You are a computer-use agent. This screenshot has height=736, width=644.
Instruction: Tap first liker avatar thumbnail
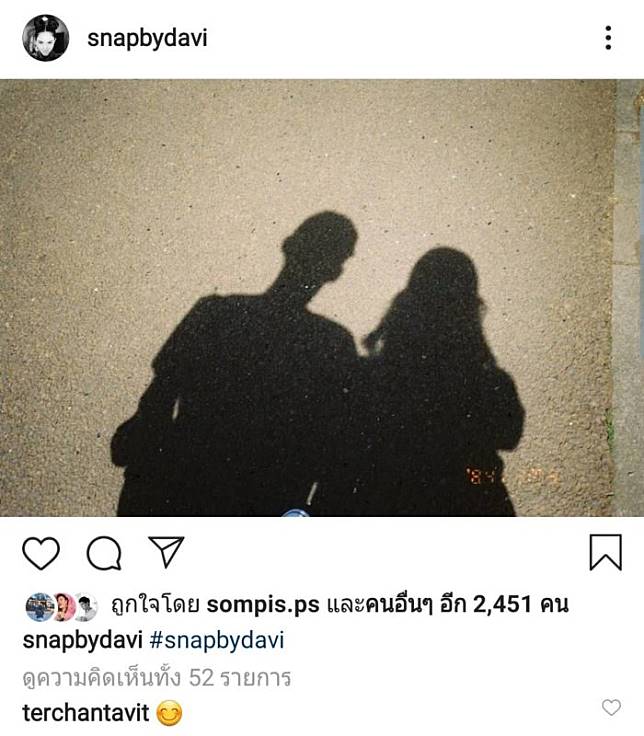(39, 607)
